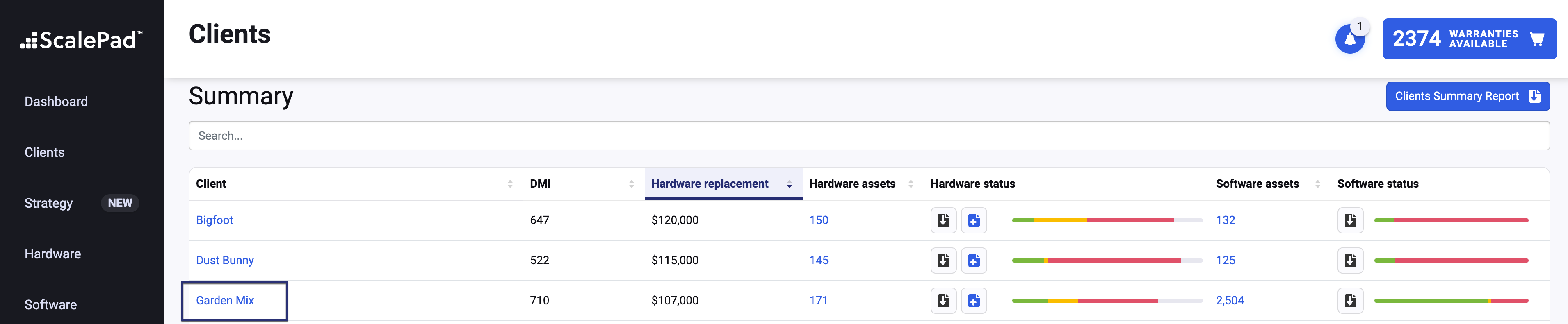
Task: Open Dashboard in the sidebar
Action: (56, 102)
